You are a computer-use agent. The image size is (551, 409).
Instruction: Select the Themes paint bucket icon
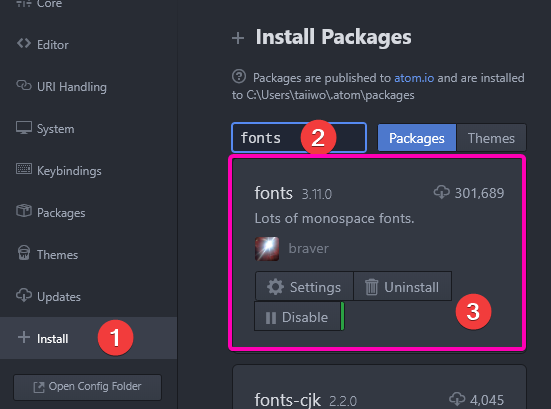click(24, 253)
